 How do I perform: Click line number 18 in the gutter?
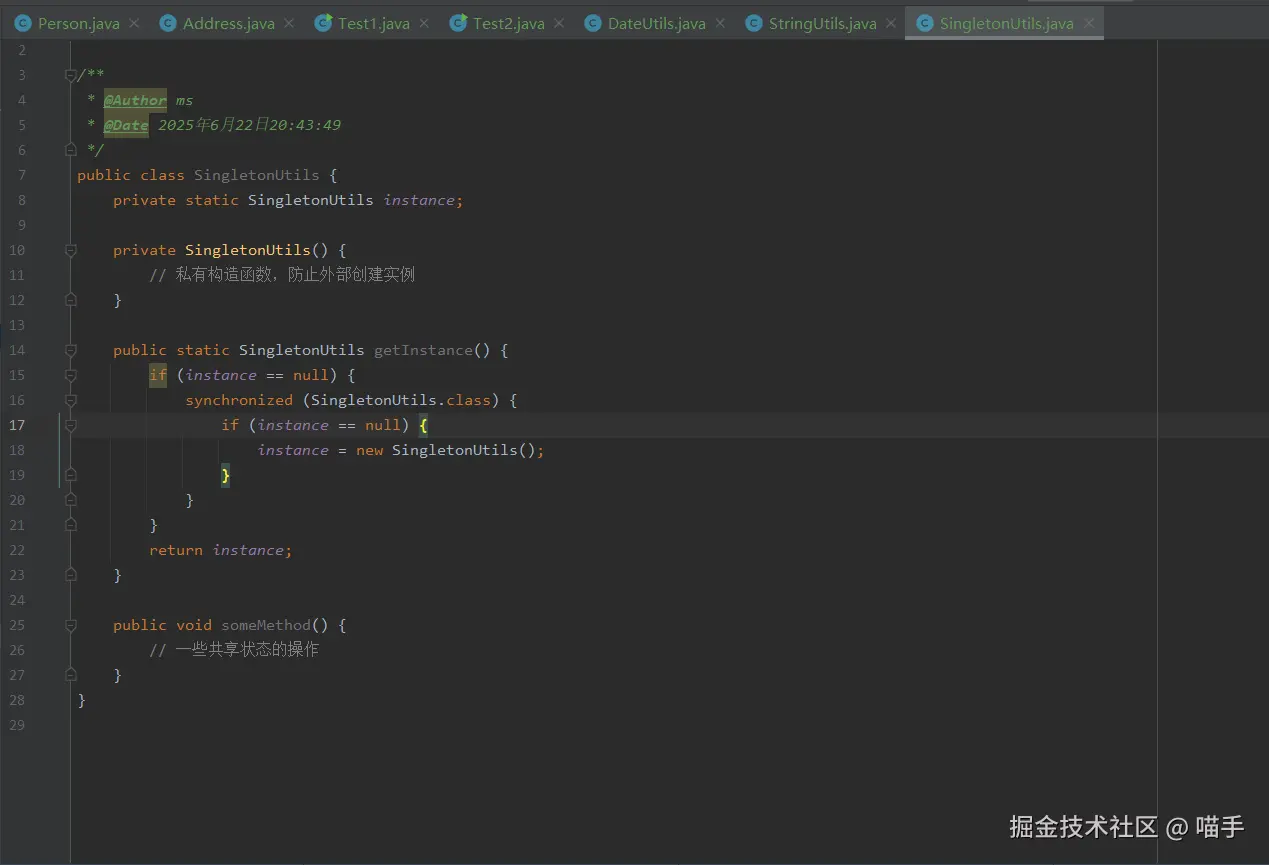pos(17,450)
